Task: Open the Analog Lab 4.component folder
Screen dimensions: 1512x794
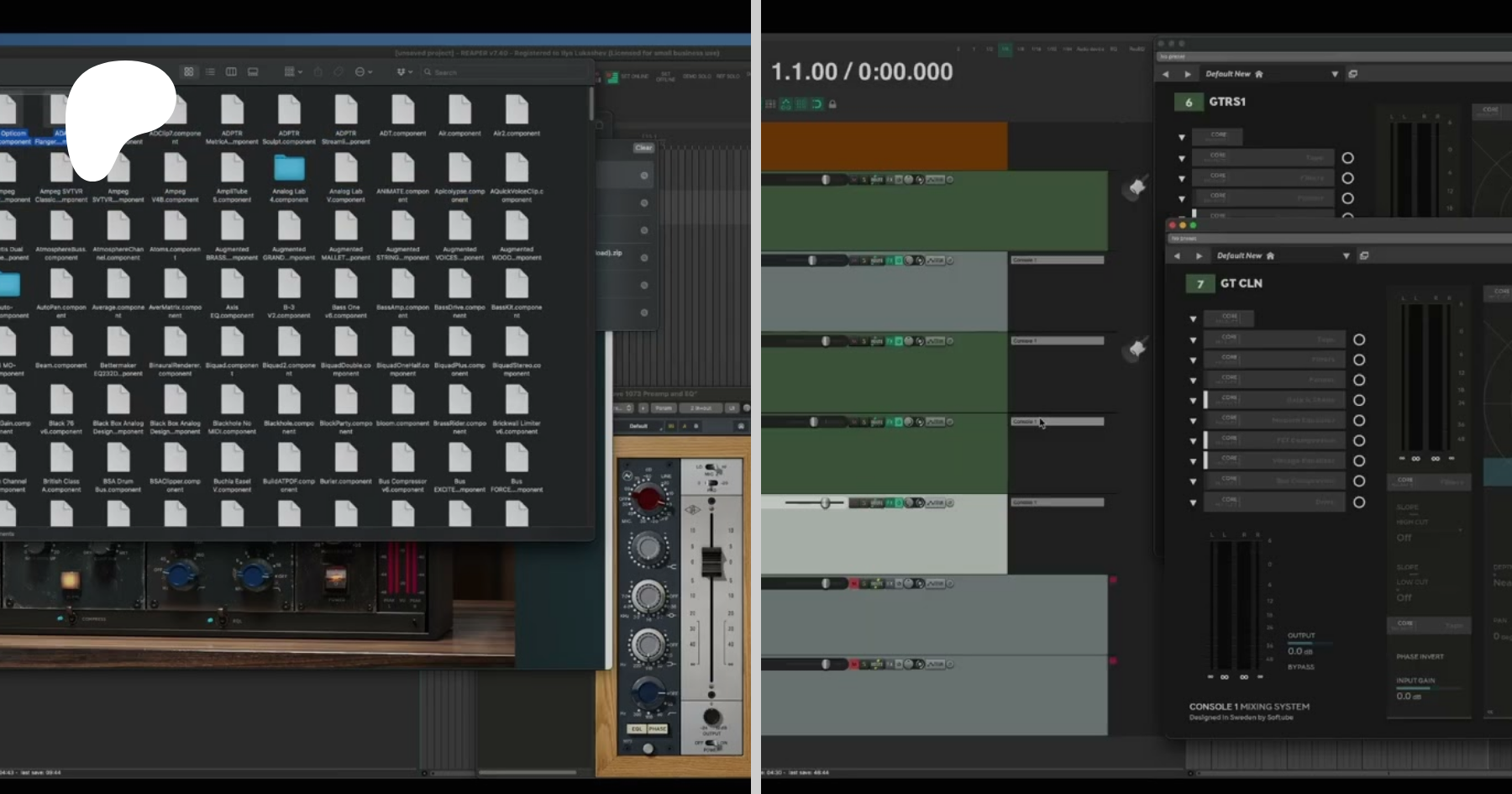Action: tap(289, 169)
